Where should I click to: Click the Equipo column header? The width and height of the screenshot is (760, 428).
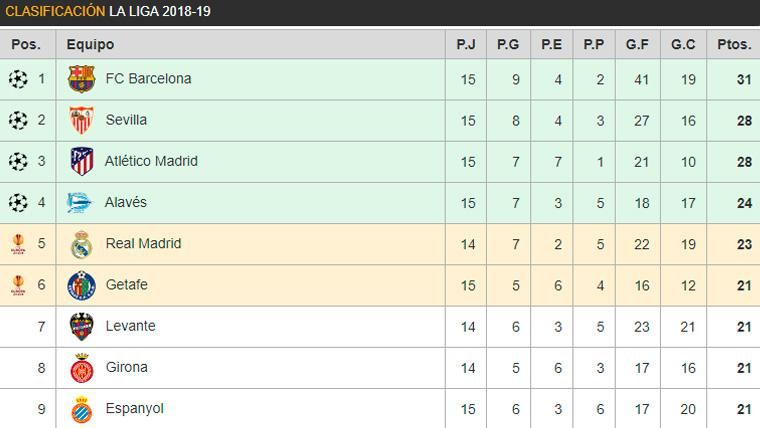coord(91,44)
